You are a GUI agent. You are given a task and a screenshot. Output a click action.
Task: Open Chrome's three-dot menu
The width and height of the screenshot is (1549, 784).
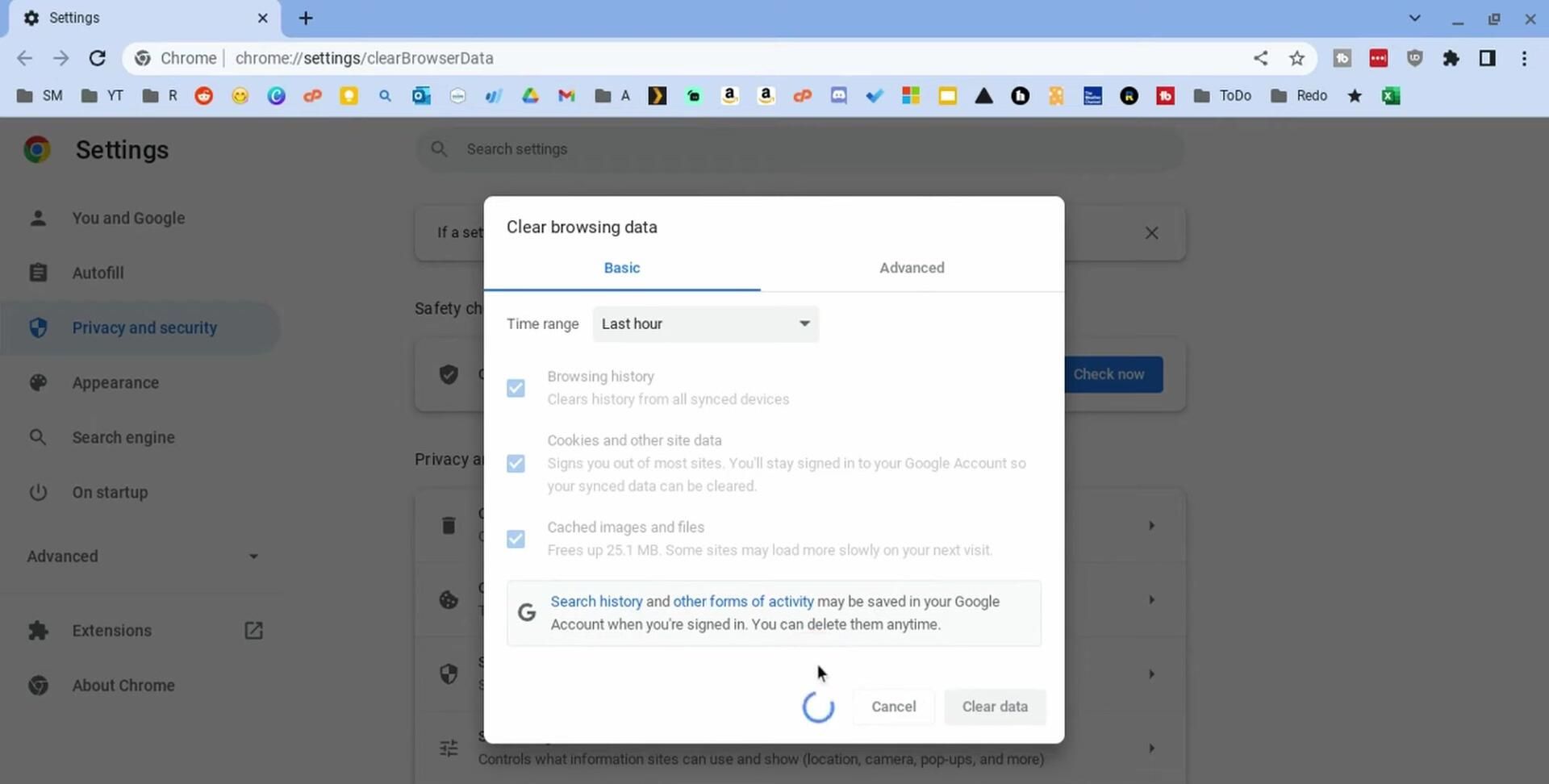point(1524,58)
